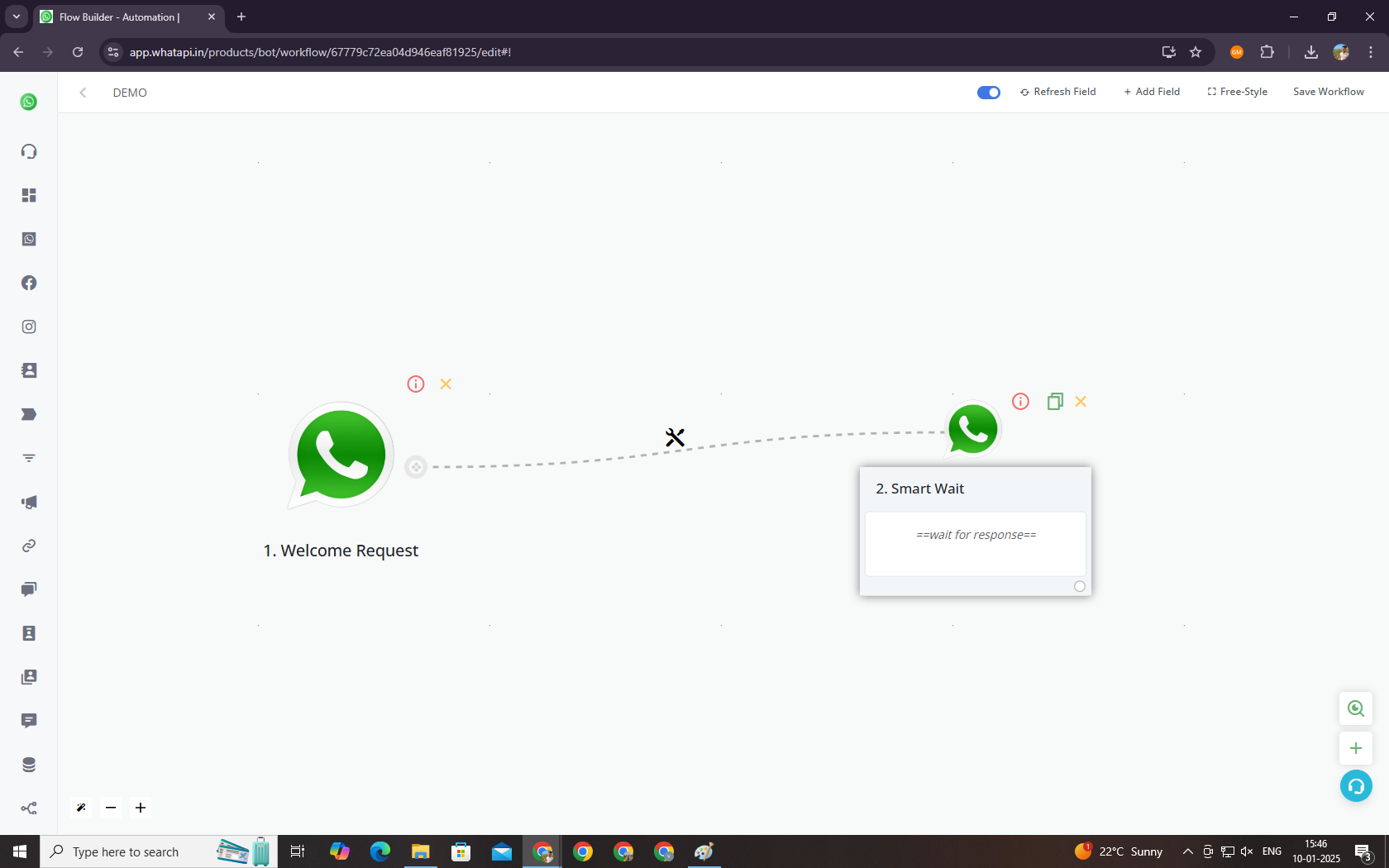This screenshot has height=868, width=1389.
Task: Open the filter lines sidebar icon
Action: 29,458
